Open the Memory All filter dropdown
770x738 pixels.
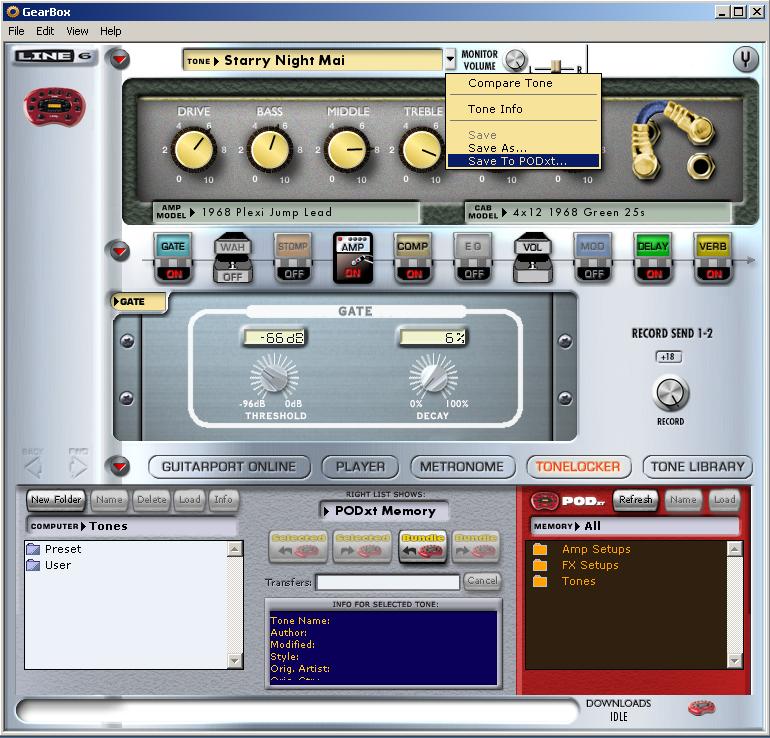pos(634,526)
